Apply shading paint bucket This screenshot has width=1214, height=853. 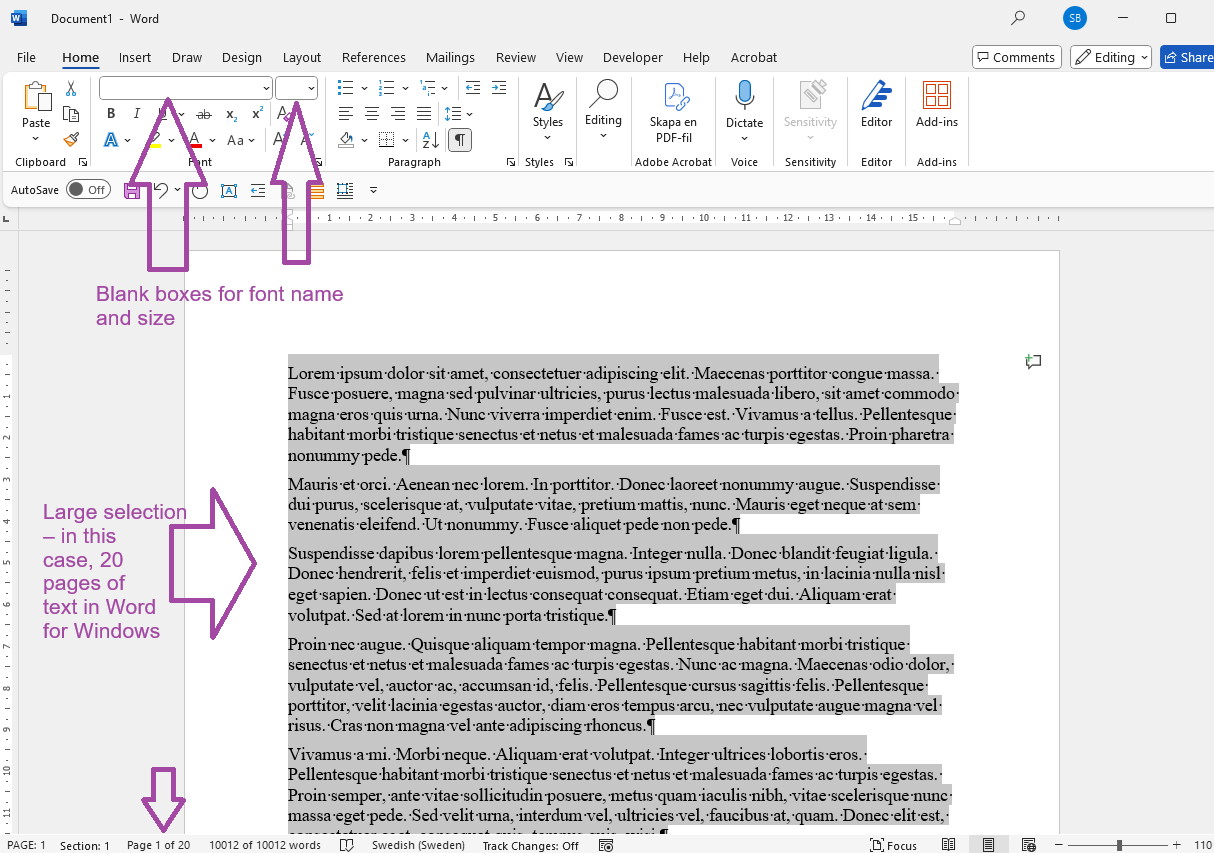(346, 140)
